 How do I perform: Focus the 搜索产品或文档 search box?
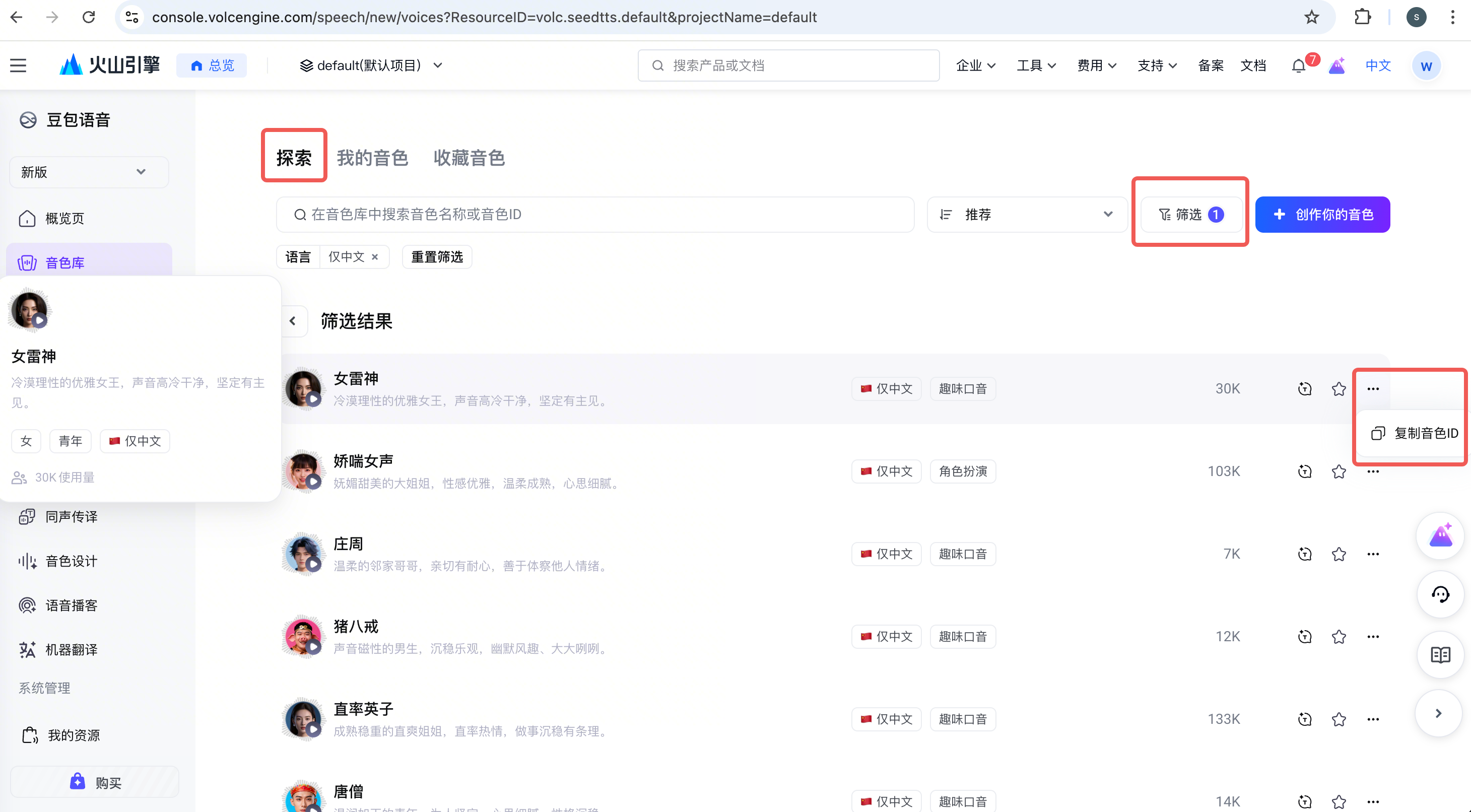pyautogui.click(x=788, y=65)
